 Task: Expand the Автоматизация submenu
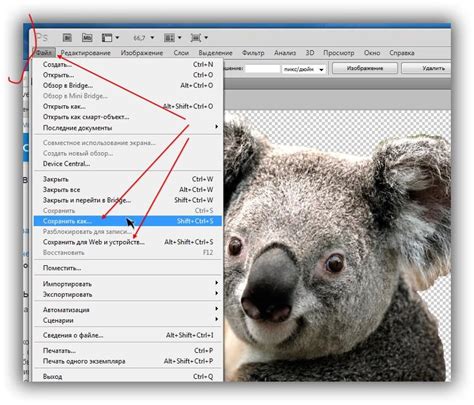click(x=128, y=309)
